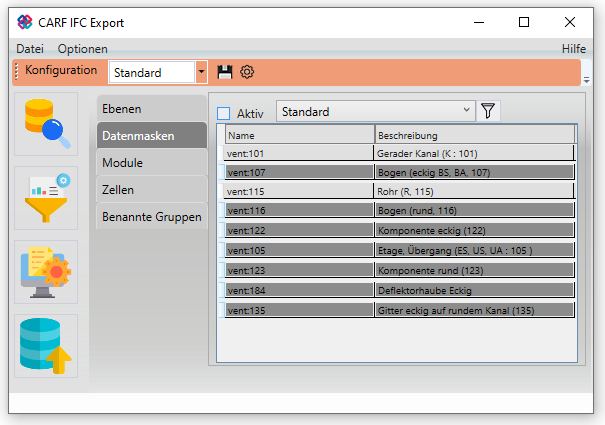This screenshot has height=425, width=605.
Task: Select the vent:105 row
Action: (x=397, y=251)
